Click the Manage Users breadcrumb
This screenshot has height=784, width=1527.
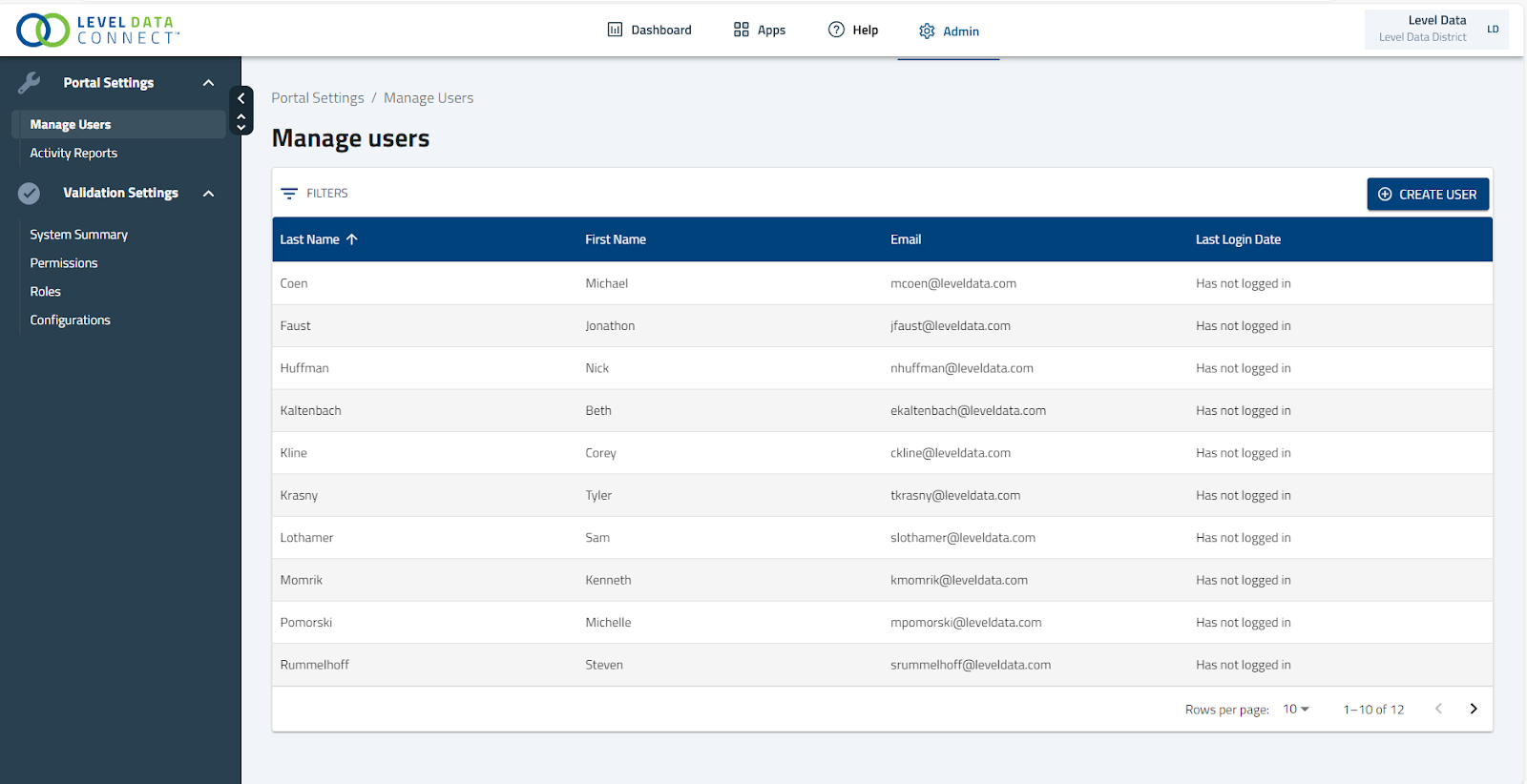[x=429, y=98]
